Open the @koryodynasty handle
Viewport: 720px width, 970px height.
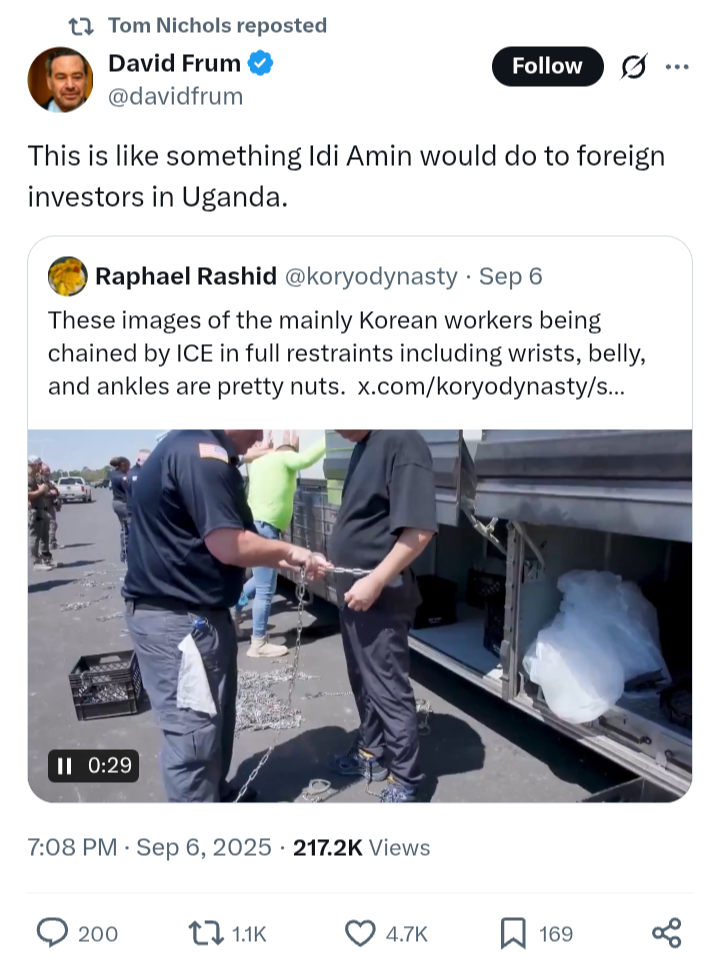(371, 276)
